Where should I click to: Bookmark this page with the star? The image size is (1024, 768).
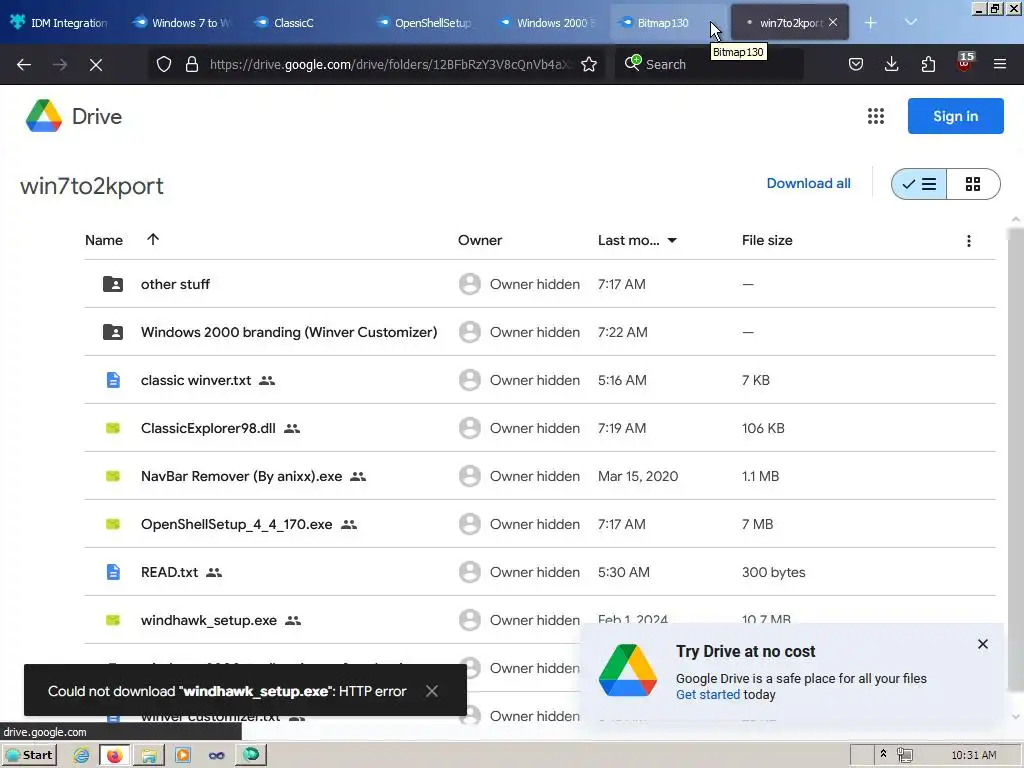pos(589,64)
